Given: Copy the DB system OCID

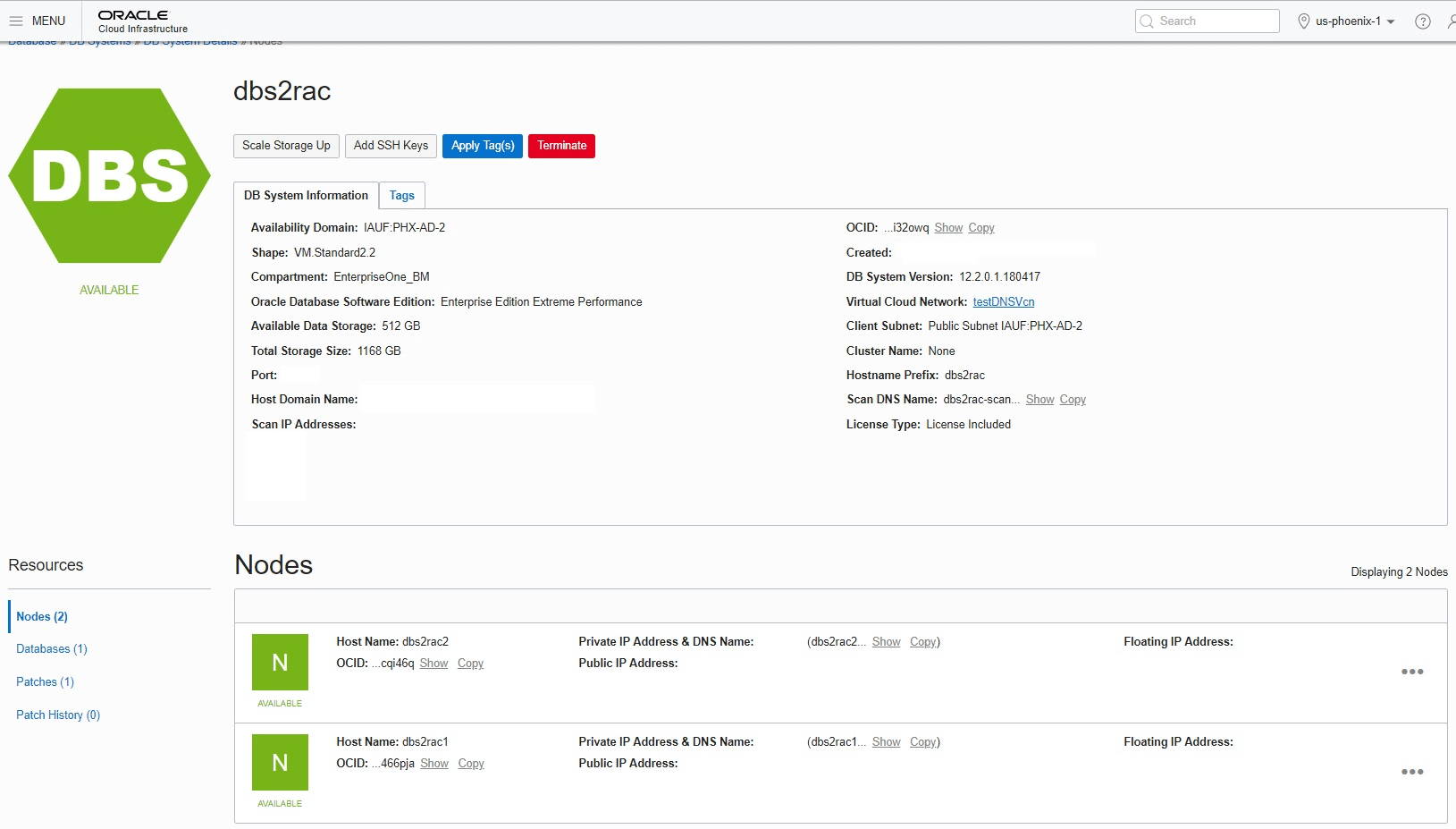Looking at the screenshot, I should [x=981, y=228].
